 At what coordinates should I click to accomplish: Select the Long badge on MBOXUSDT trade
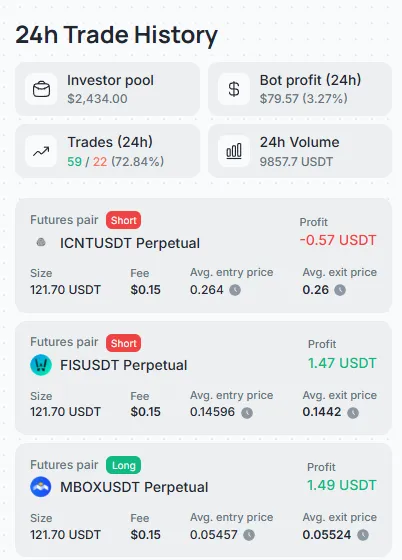(x=124, y=465)
